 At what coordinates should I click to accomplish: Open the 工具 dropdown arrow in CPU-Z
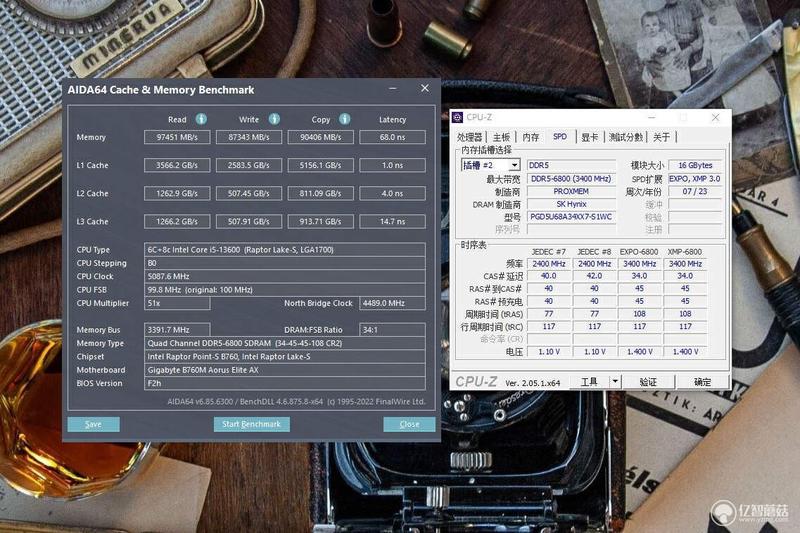pos(615,382)
